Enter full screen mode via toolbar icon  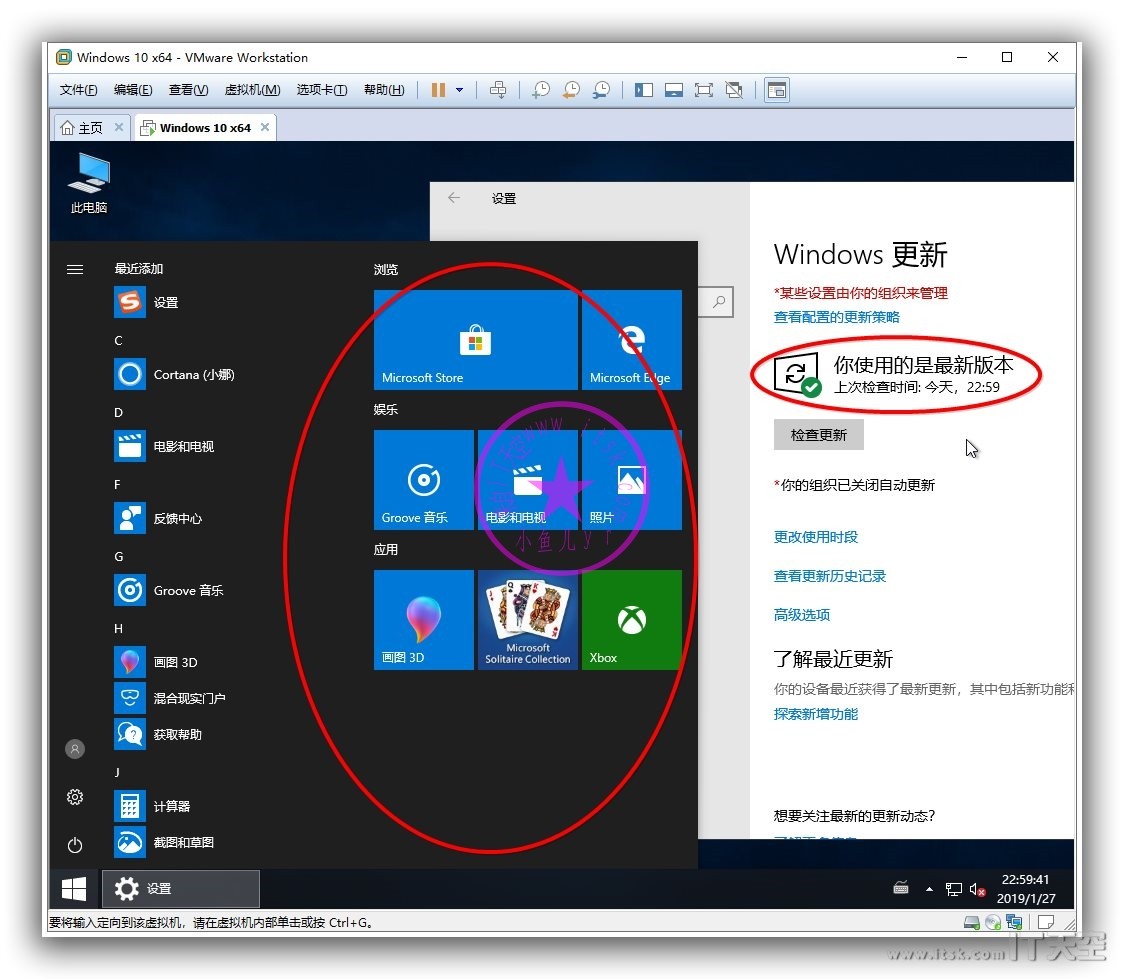tap(704, 90)
